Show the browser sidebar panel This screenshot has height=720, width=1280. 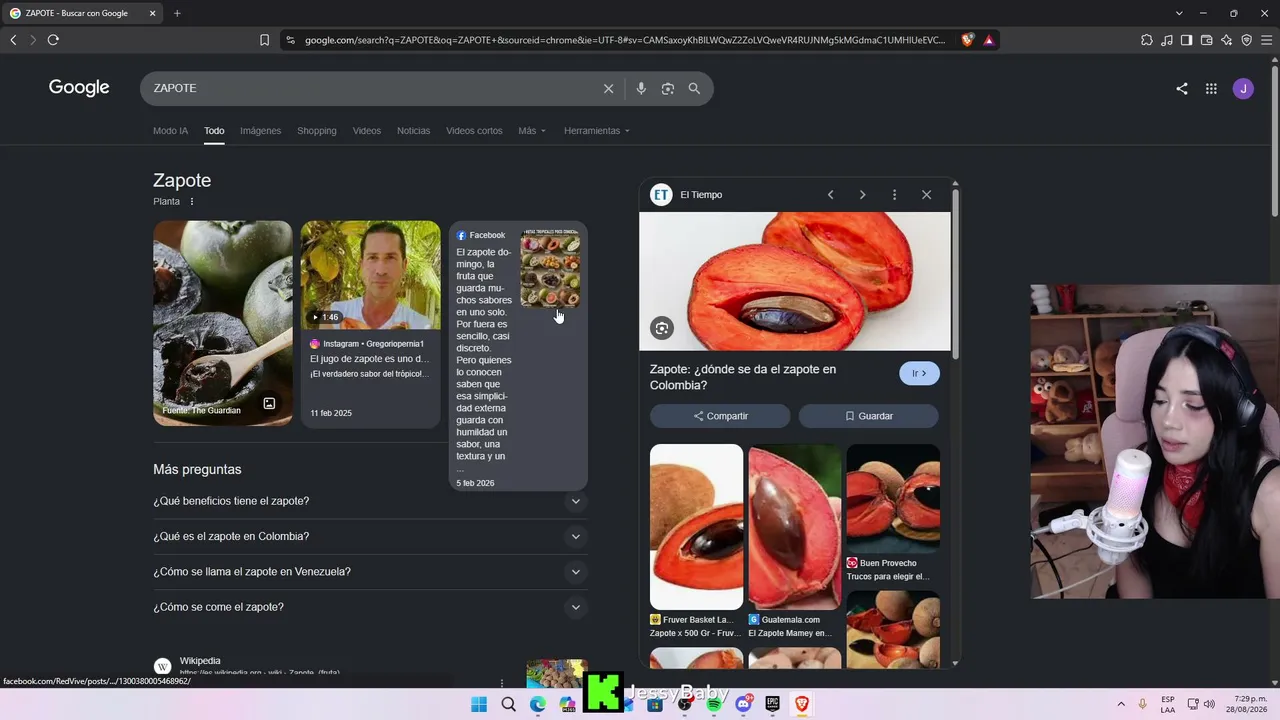[1186, 40]
